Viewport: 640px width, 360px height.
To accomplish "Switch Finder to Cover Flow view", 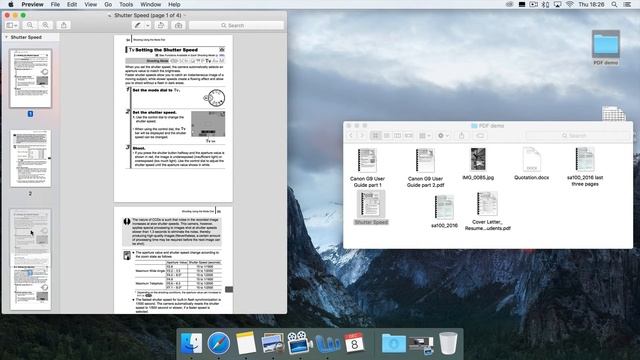I will (409, 136).
